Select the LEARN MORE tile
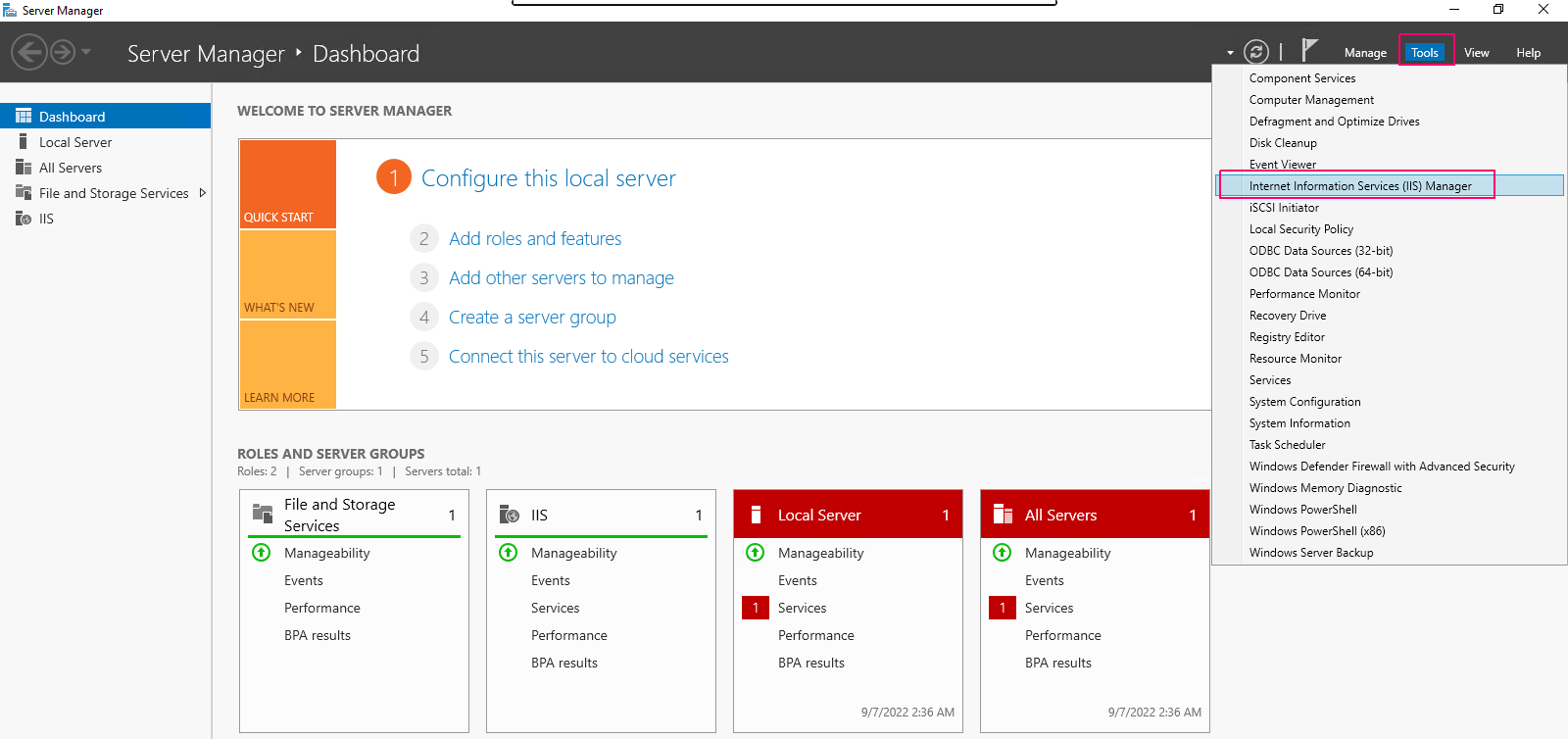This screenshot has height=739, width=1568. 288,365
